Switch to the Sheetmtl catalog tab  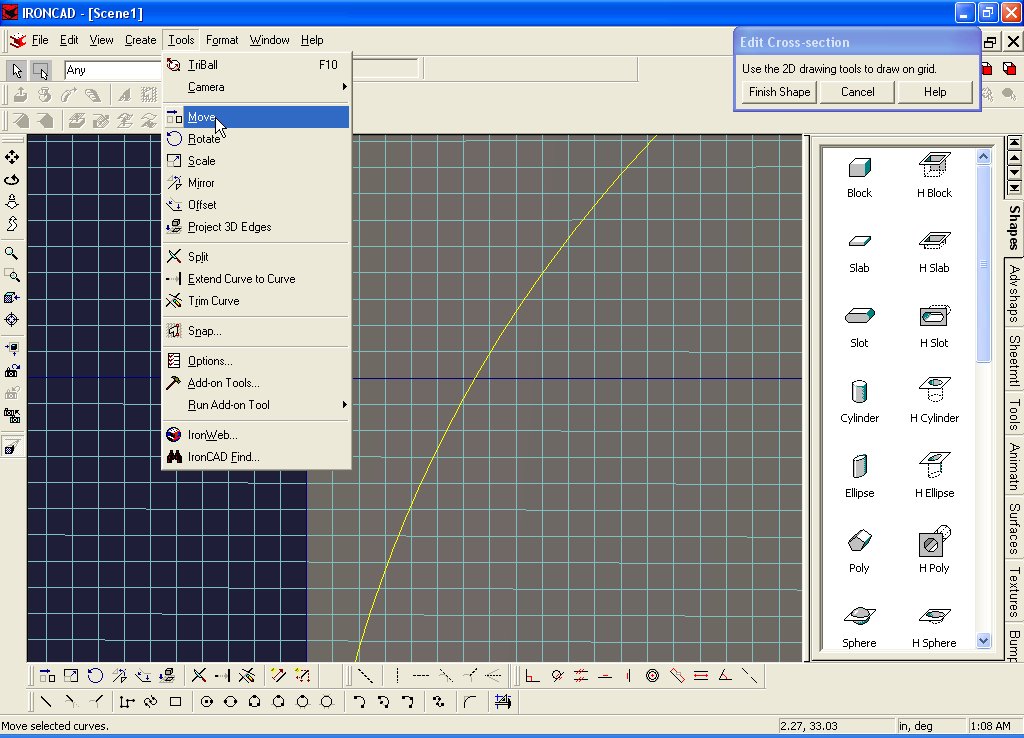[1014, 360]
